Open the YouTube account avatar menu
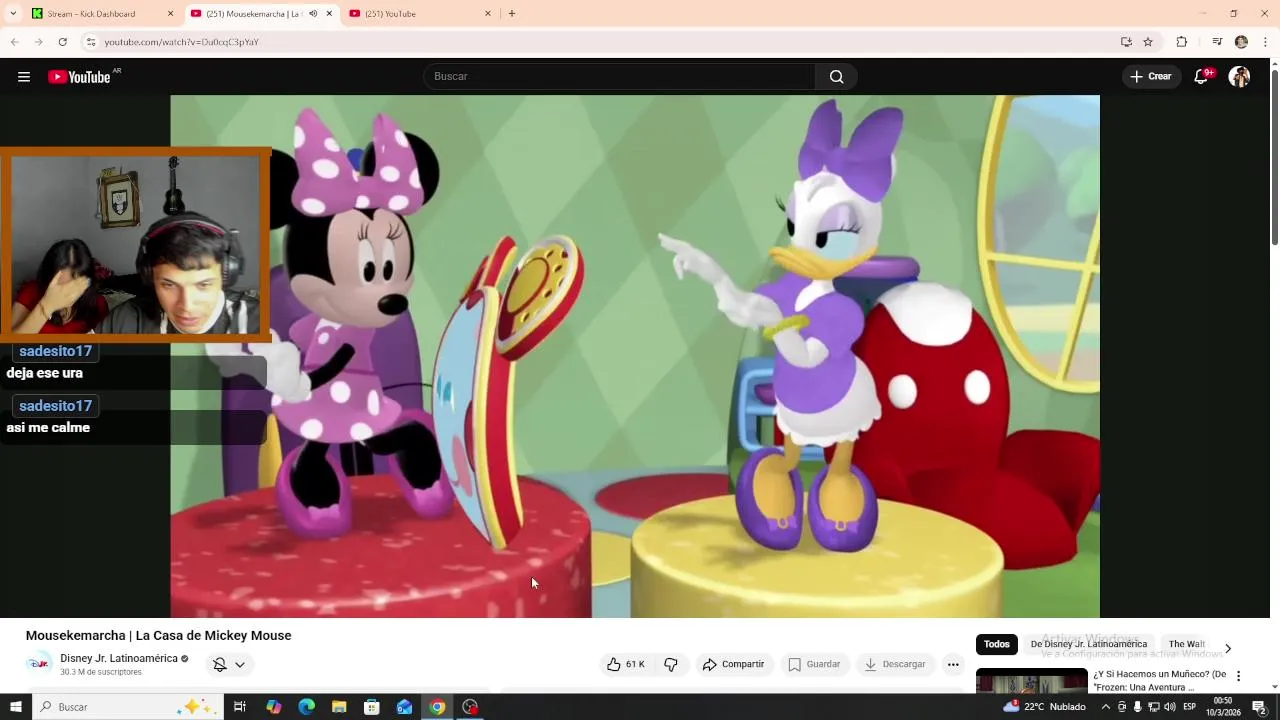Screen dimensions: 1280x720 (x=1239, y=77)
